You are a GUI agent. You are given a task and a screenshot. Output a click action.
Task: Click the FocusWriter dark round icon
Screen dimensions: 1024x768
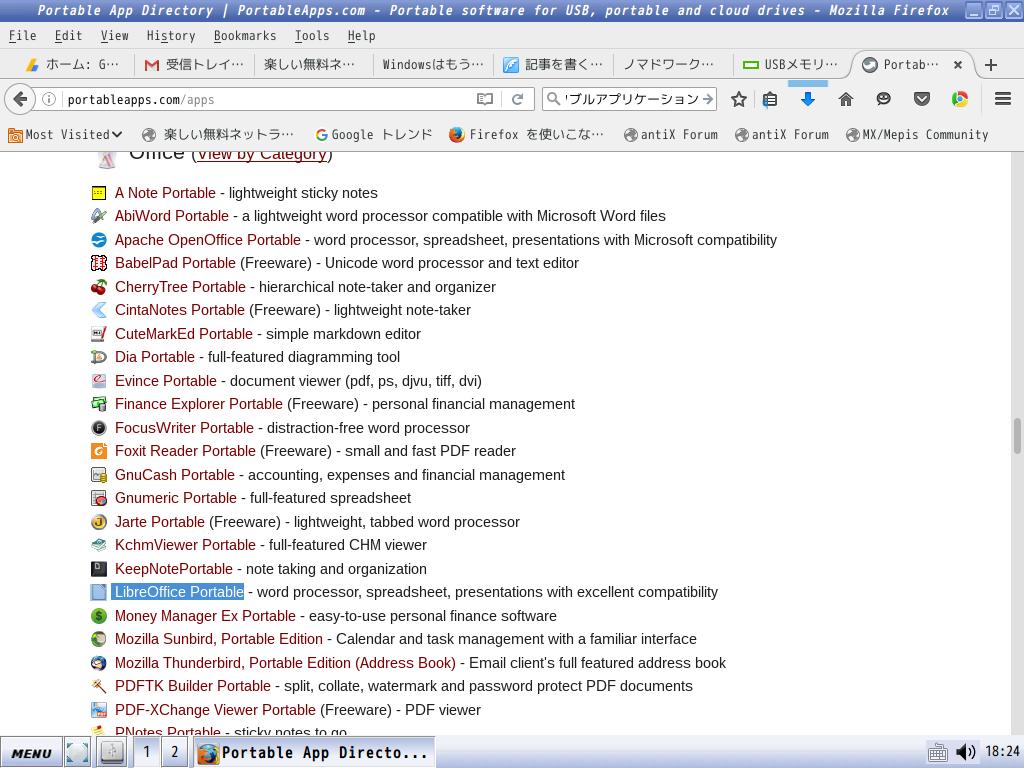click(99, 428)
